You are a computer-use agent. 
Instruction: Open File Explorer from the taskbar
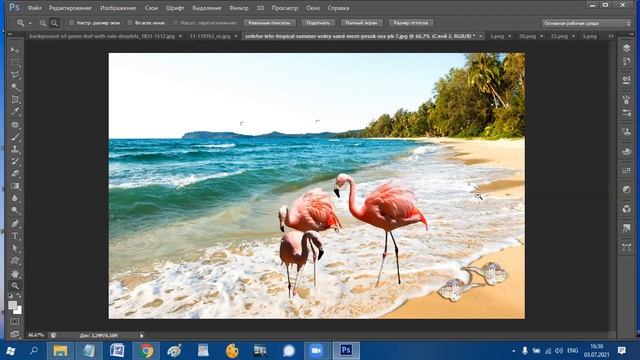pos(60,351)
